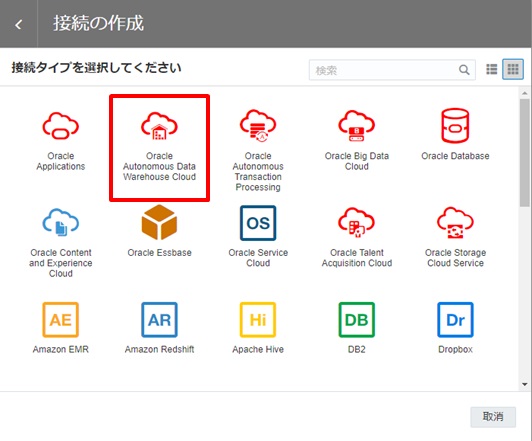Select Oracle Content and Experience Cloud icon
Image resolution: width=532 pixels, height=441 pixels.
(x=61, y=223)
